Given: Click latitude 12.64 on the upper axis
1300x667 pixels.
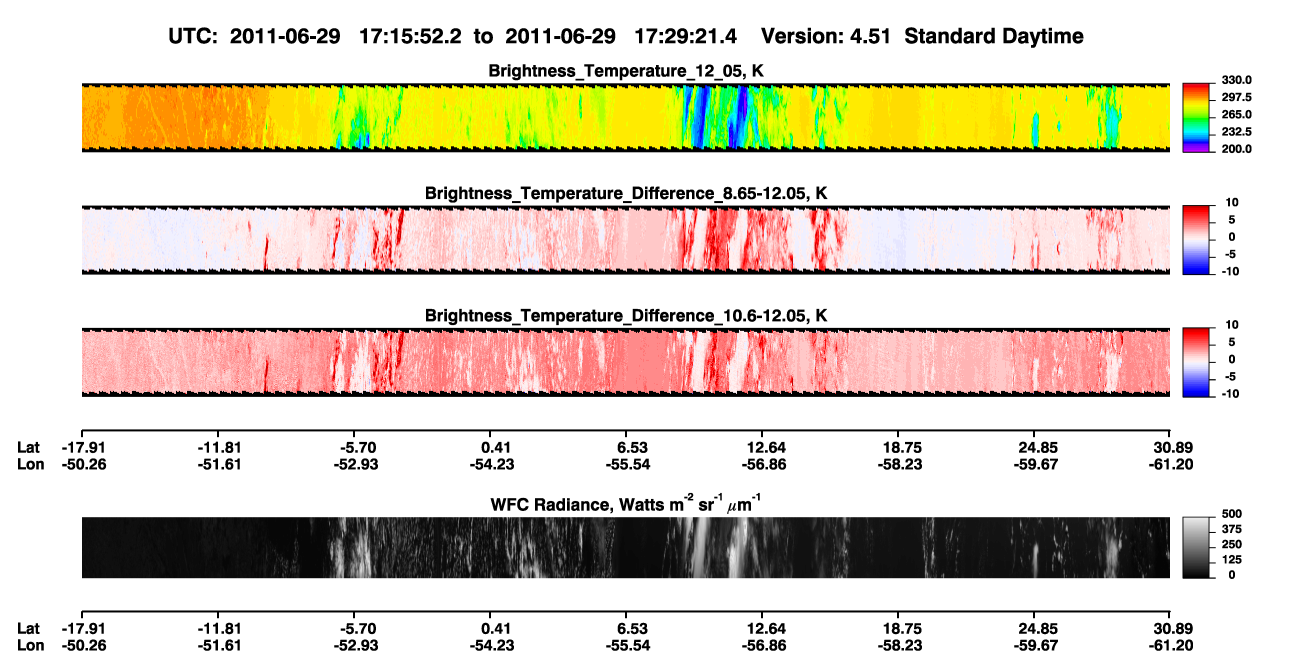Looking at the screenshot, I should click(x=763, y=448).
